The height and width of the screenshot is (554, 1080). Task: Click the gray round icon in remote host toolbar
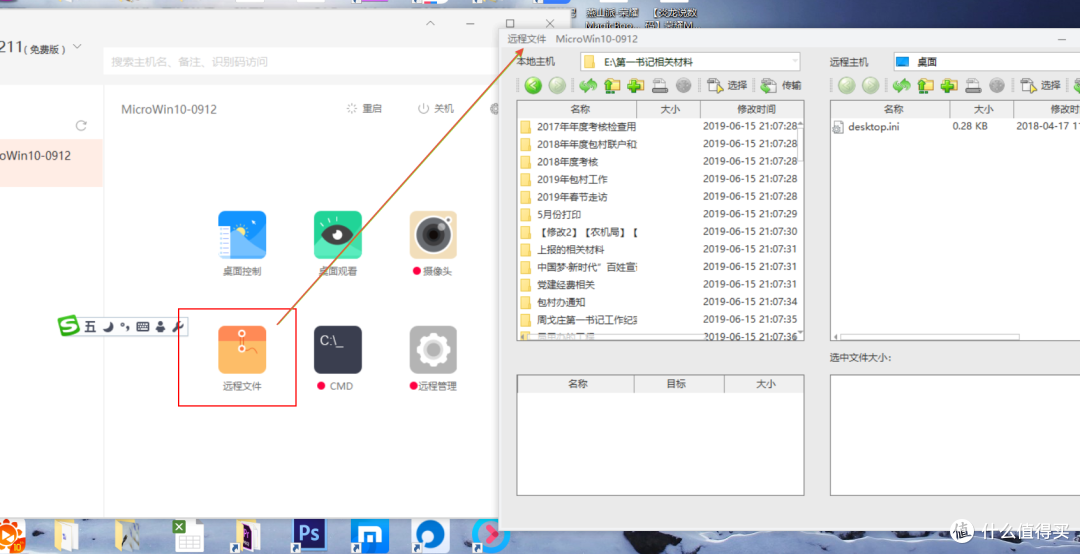click(997, 85)
